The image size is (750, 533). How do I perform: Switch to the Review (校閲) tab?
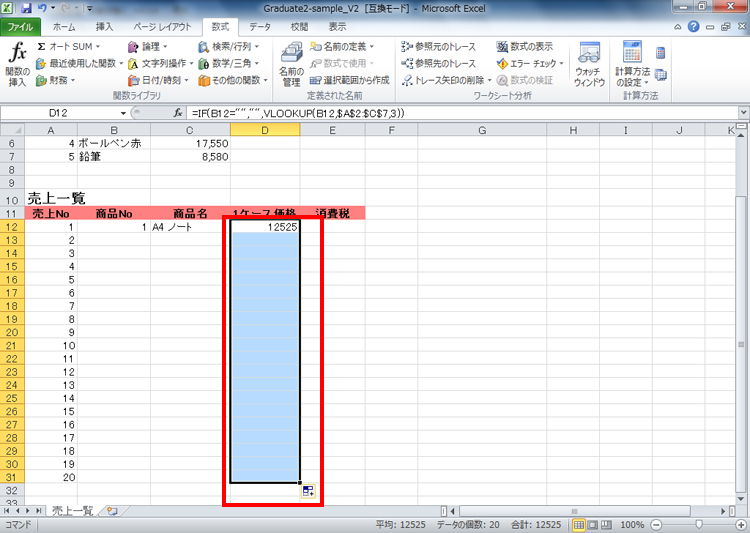pos(299,27)
